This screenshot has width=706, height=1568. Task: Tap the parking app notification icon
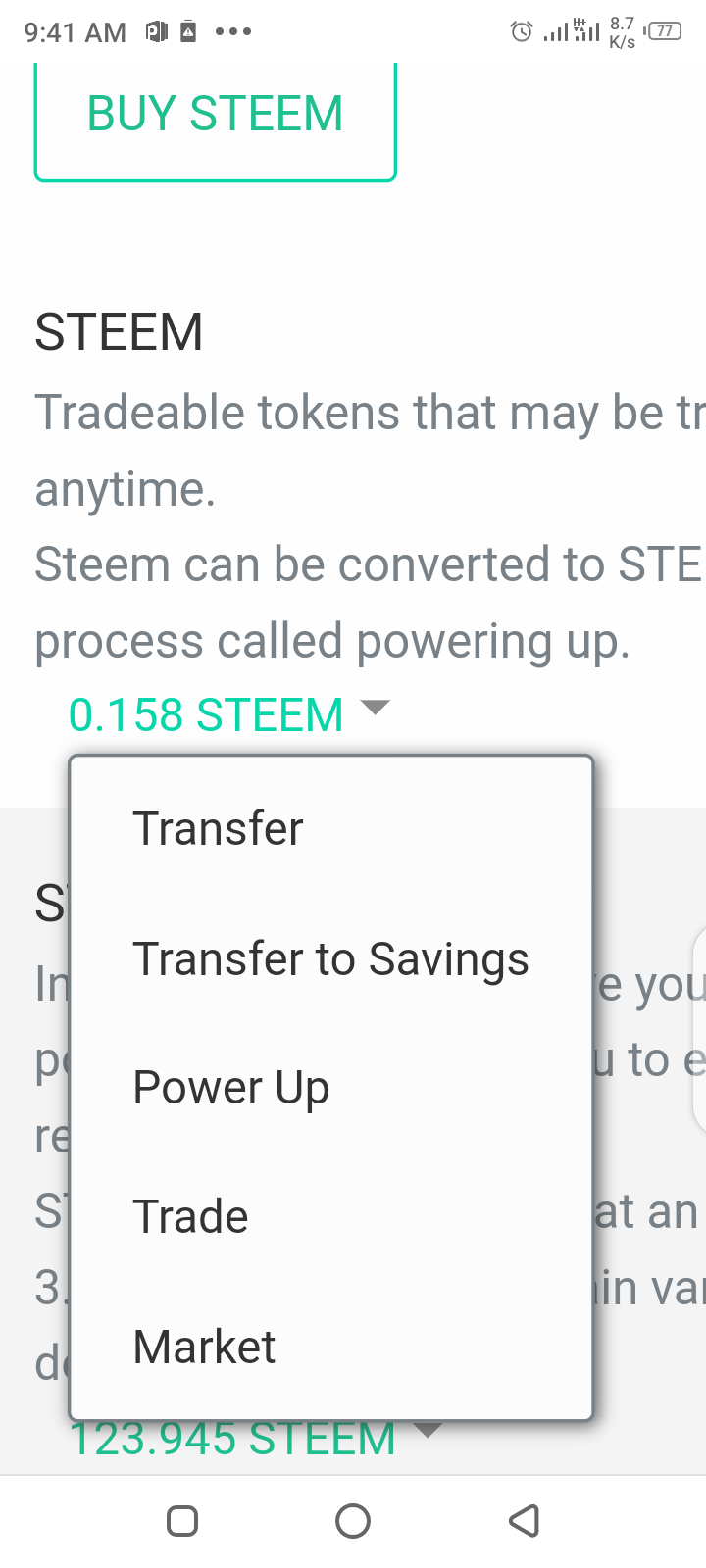(x=157, y=31)
